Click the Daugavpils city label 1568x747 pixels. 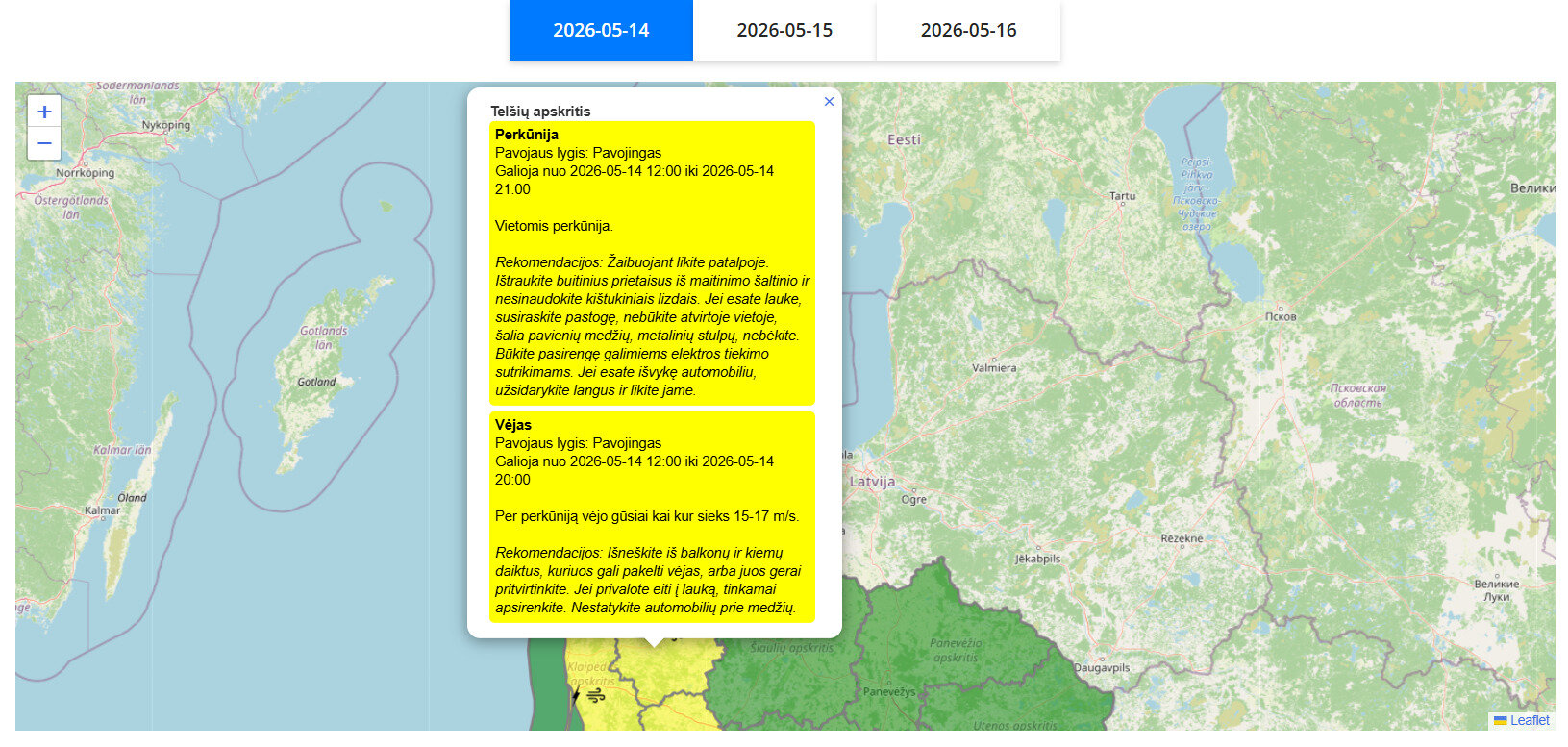[x=1102, y=667]
